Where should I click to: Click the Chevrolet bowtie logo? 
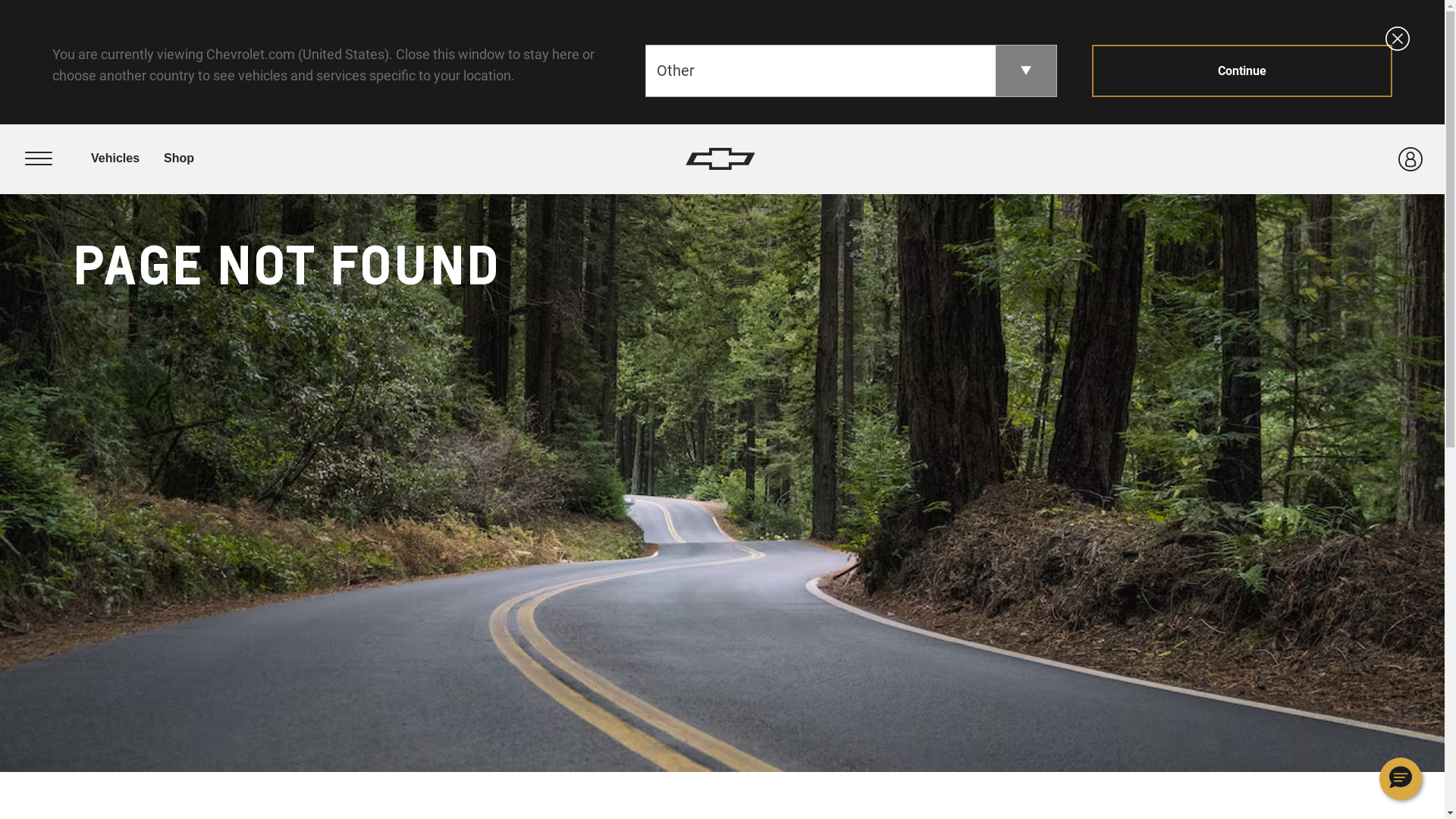pyautogui.click(x=720, y=158)
